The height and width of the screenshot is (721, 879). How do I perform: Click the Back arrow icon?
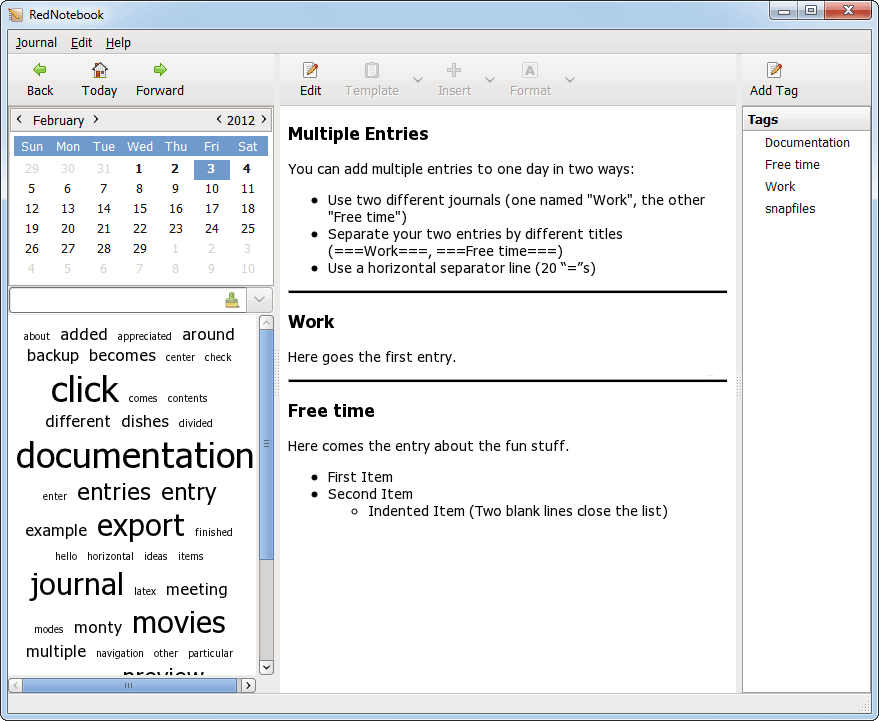(x=40, y=70)
